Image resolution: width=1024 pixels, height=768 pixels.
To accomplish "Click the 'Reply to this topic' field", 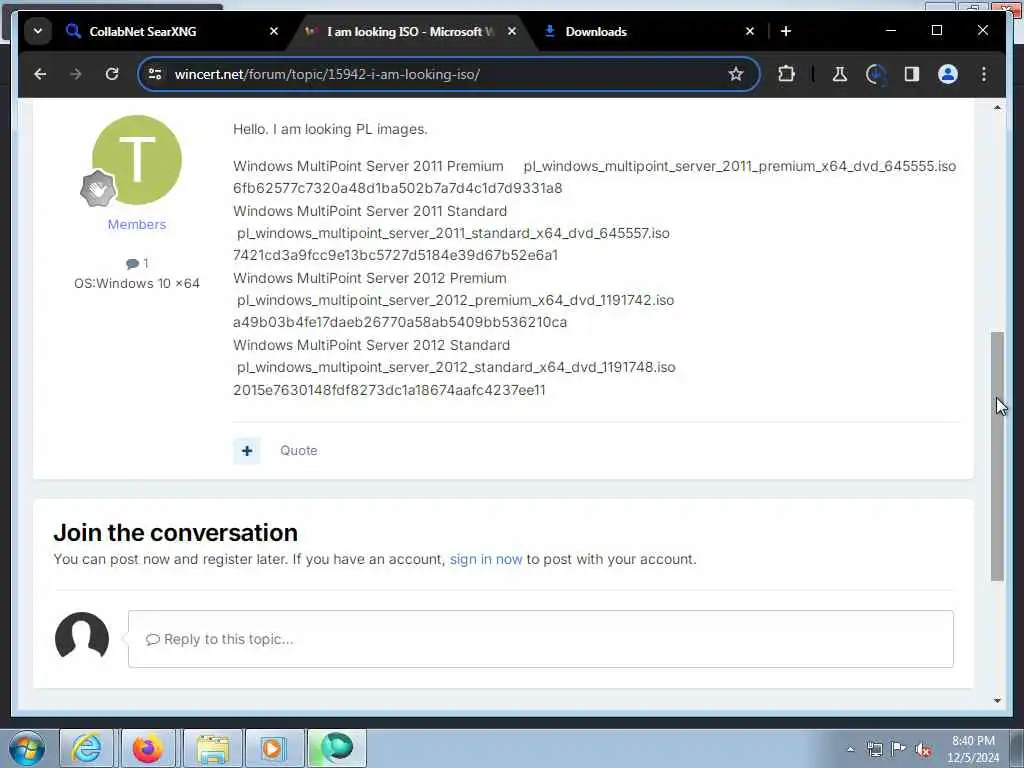I will pyautogui.click(x=541, y=639).
